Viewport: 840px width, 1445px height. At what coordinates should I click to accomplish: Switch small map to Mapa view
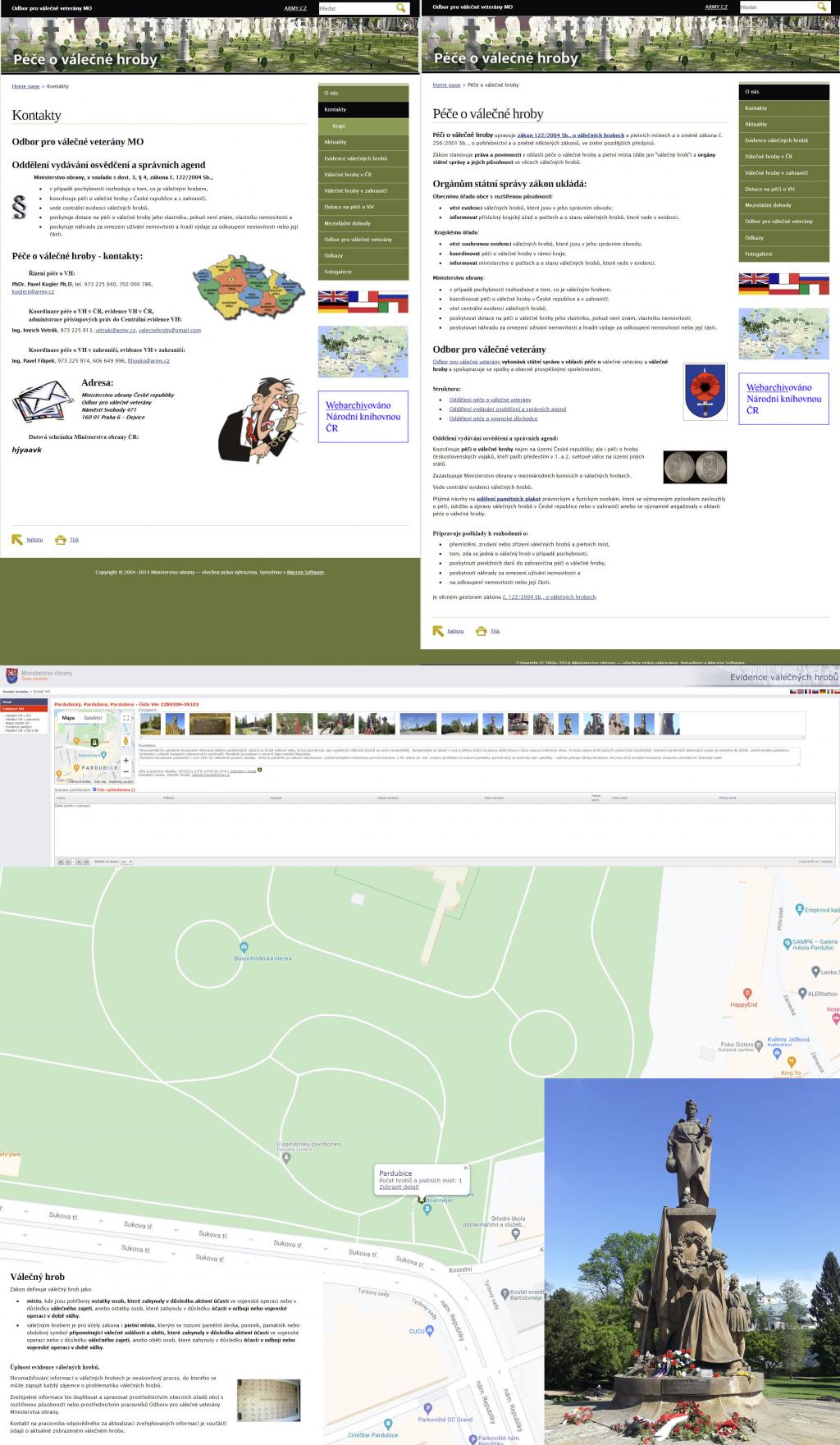pyautogui.click(x=68, y=717)
